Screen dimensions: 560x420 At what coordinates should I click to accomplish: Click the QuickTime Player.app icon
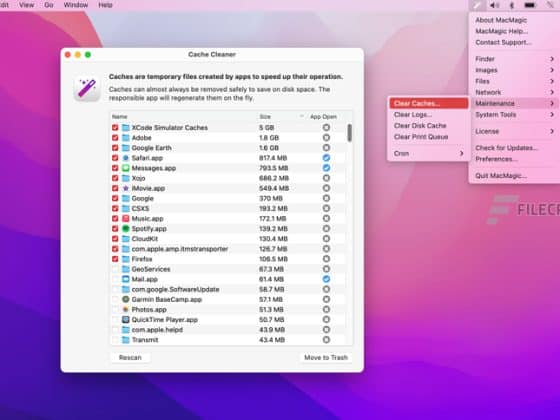click(125, 320)
